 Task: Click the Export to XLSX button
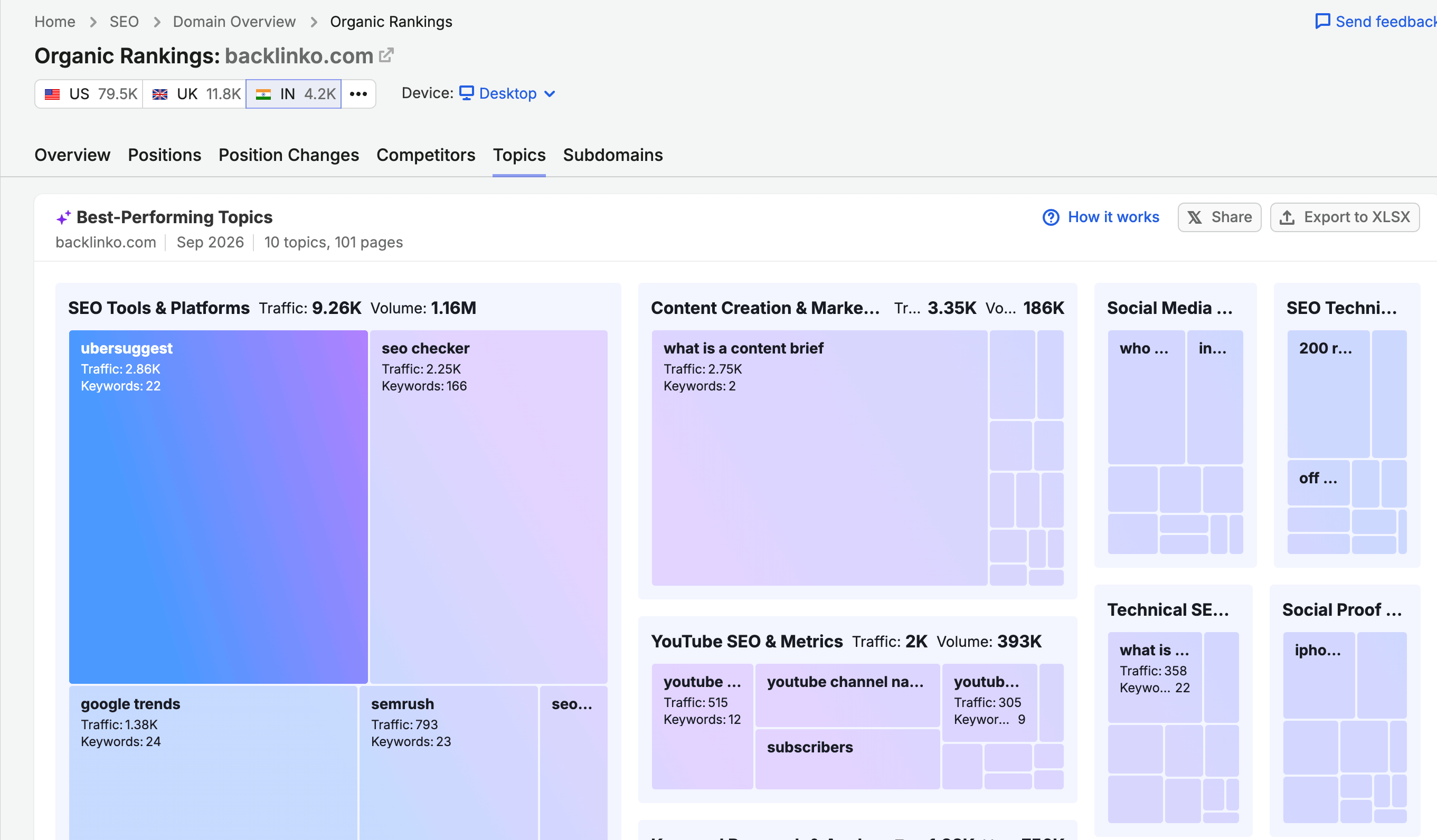[x=1345, y=217]
